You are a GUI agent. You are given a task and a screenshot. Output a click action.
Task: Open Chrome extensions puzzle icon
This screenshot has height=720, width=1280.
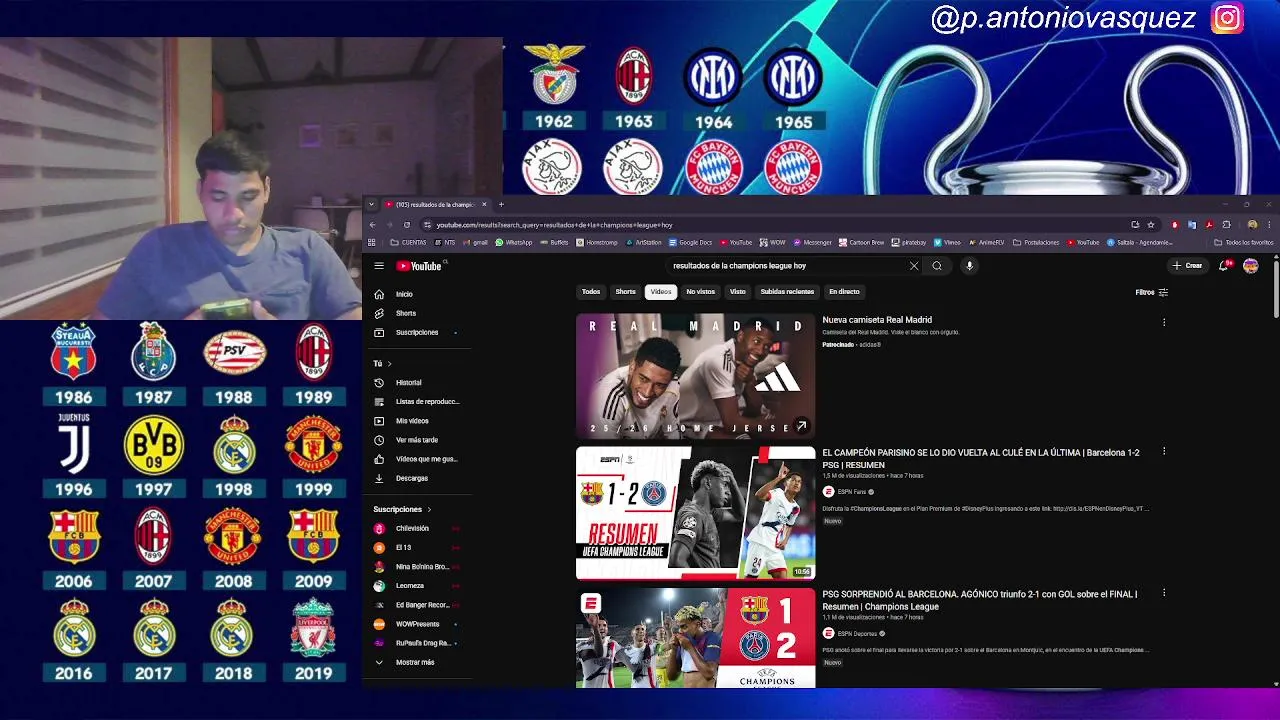[x=1226, y=225]
